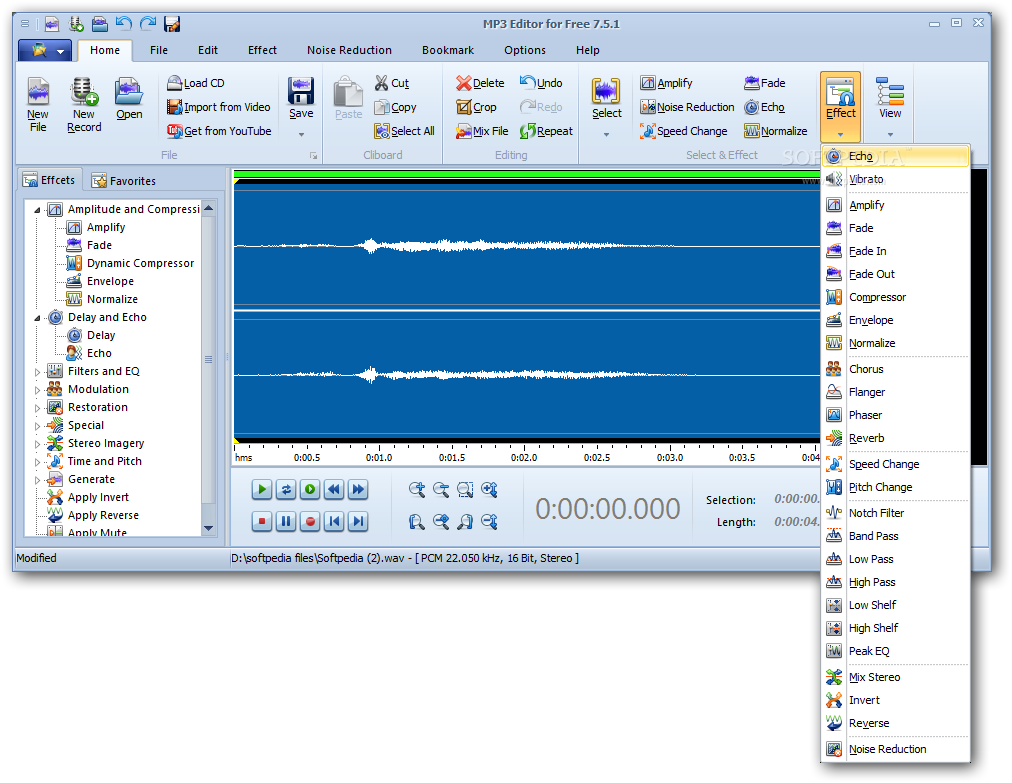
Task: Choose Import from Video
Action: (x=218, y=107)
